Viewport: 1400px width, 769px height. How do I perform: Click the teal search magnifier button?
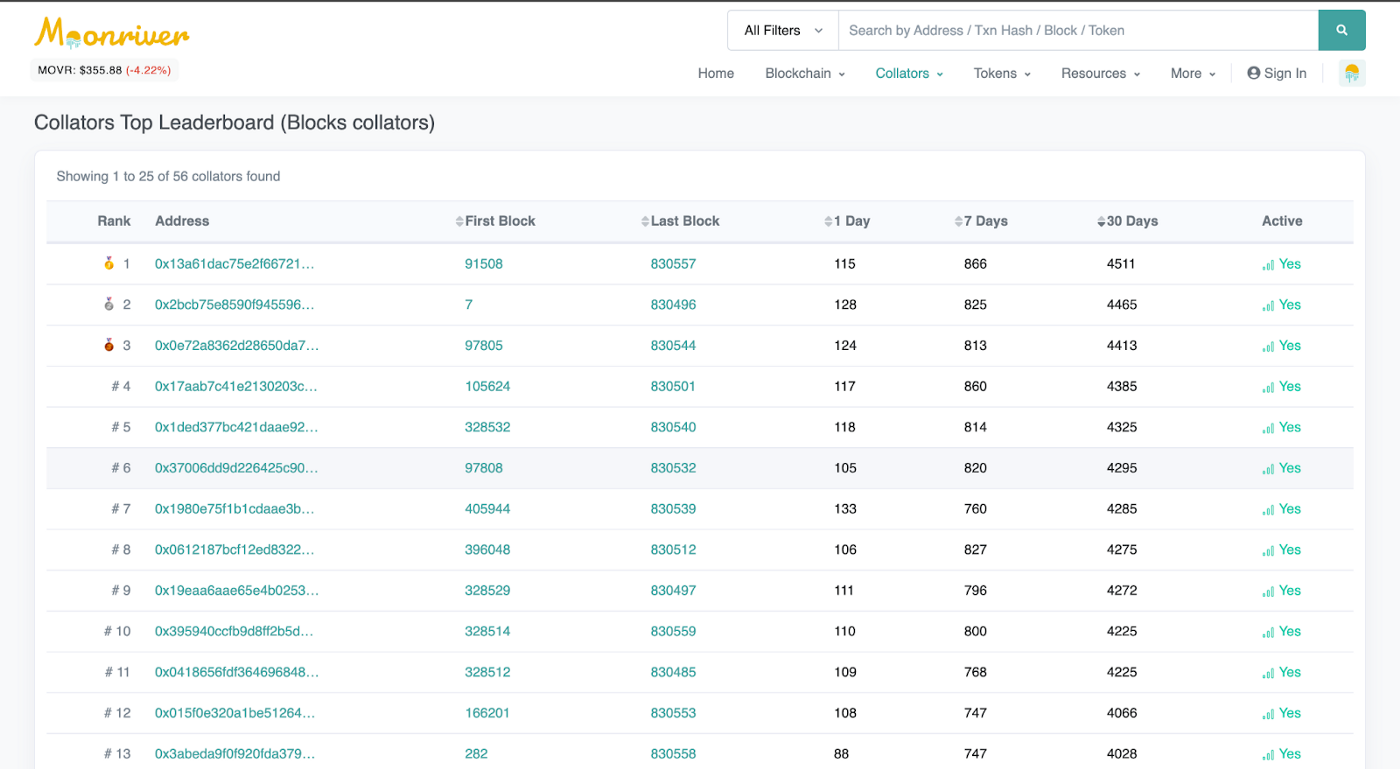1342,30
